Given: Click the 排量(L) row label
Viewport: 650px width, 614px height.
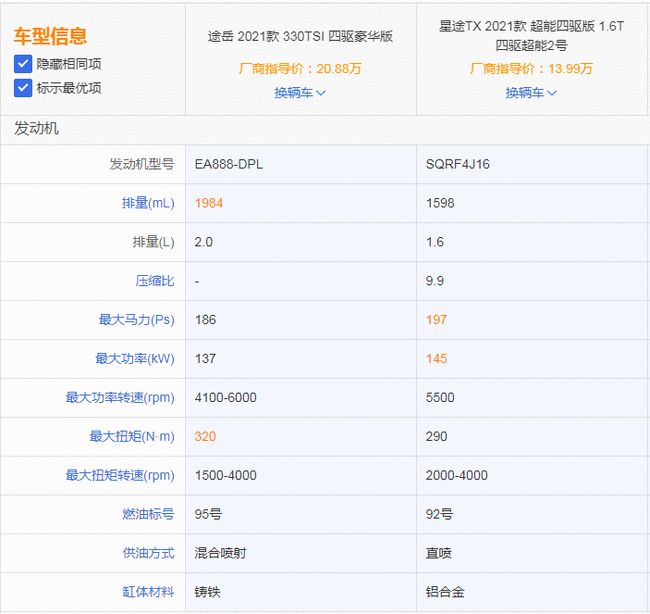Looking at the screenshot, I should tap(153, 242).
